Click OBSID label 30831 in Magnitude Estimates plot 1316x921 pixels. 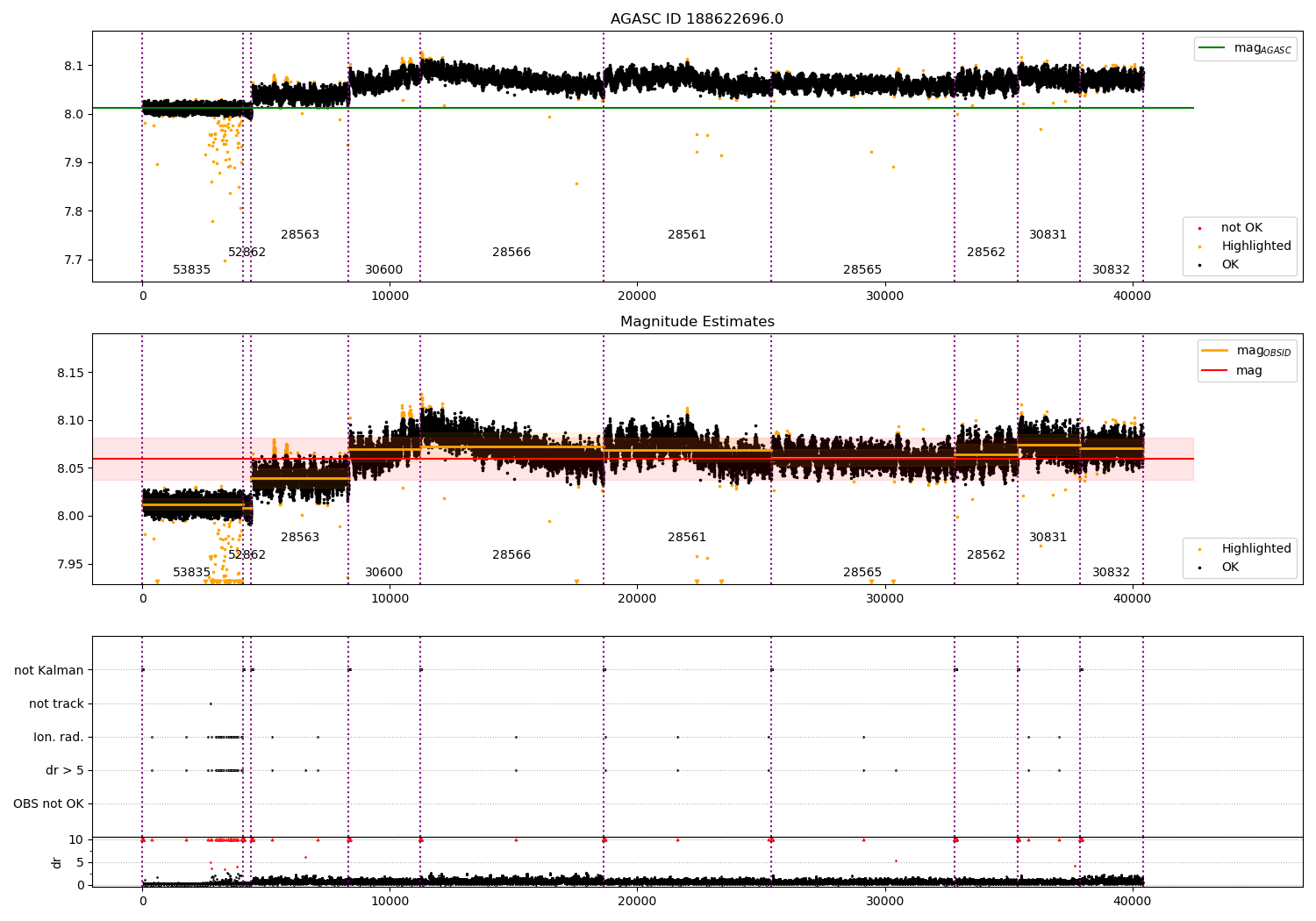click(1048, 538)
